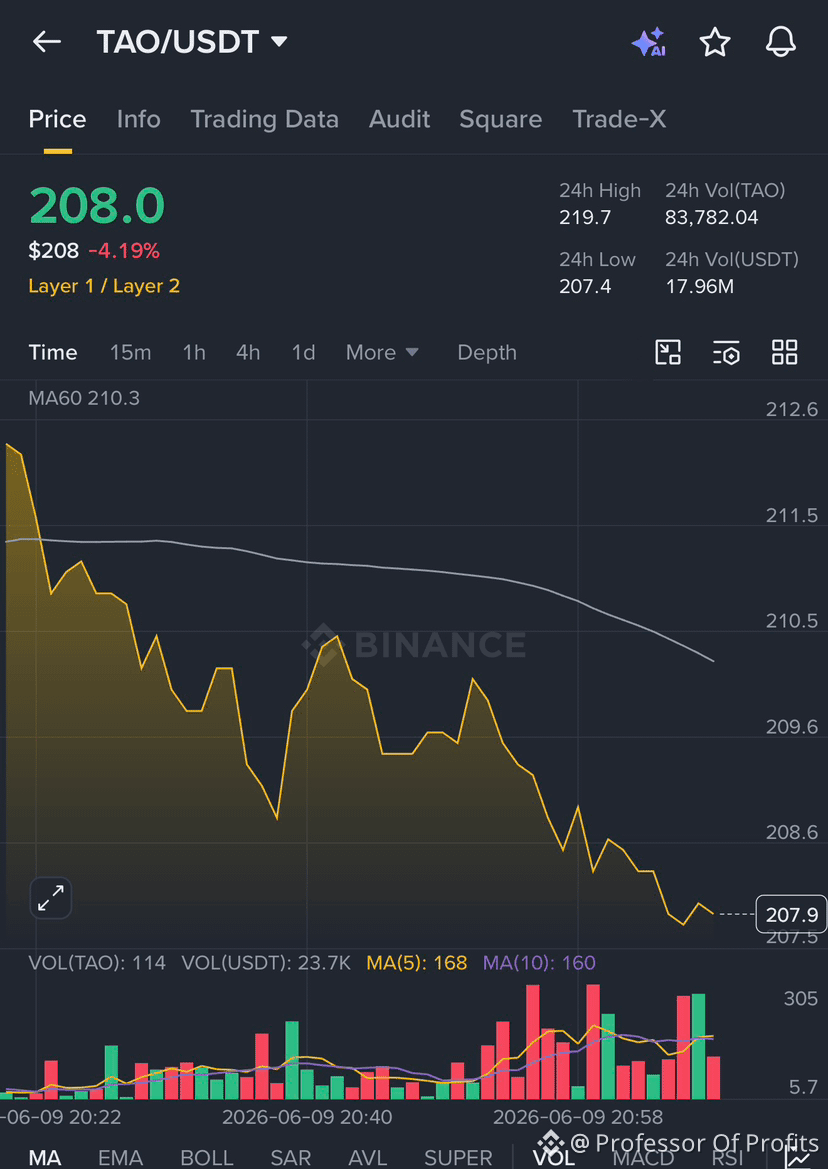The width and height of the screenshot is (828, 1169).
Task: Enable the SUPER indicator
Action: click(x=458, y=1158)
